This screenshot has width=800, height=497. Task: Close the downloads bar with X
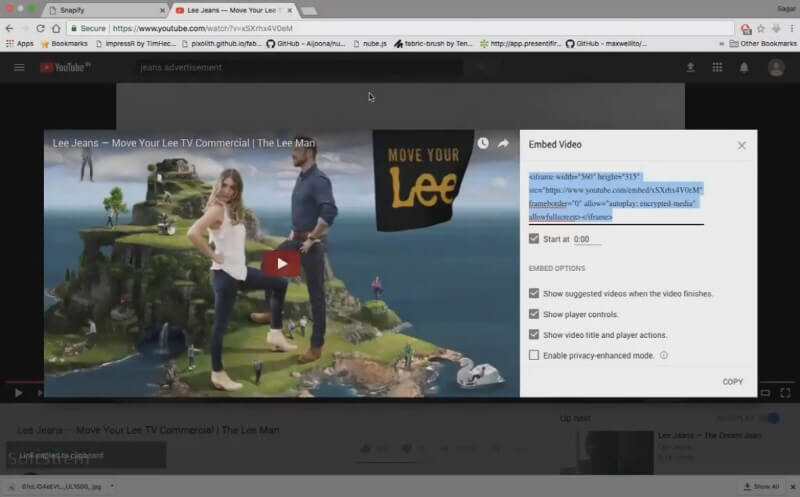tap(793, 487)
